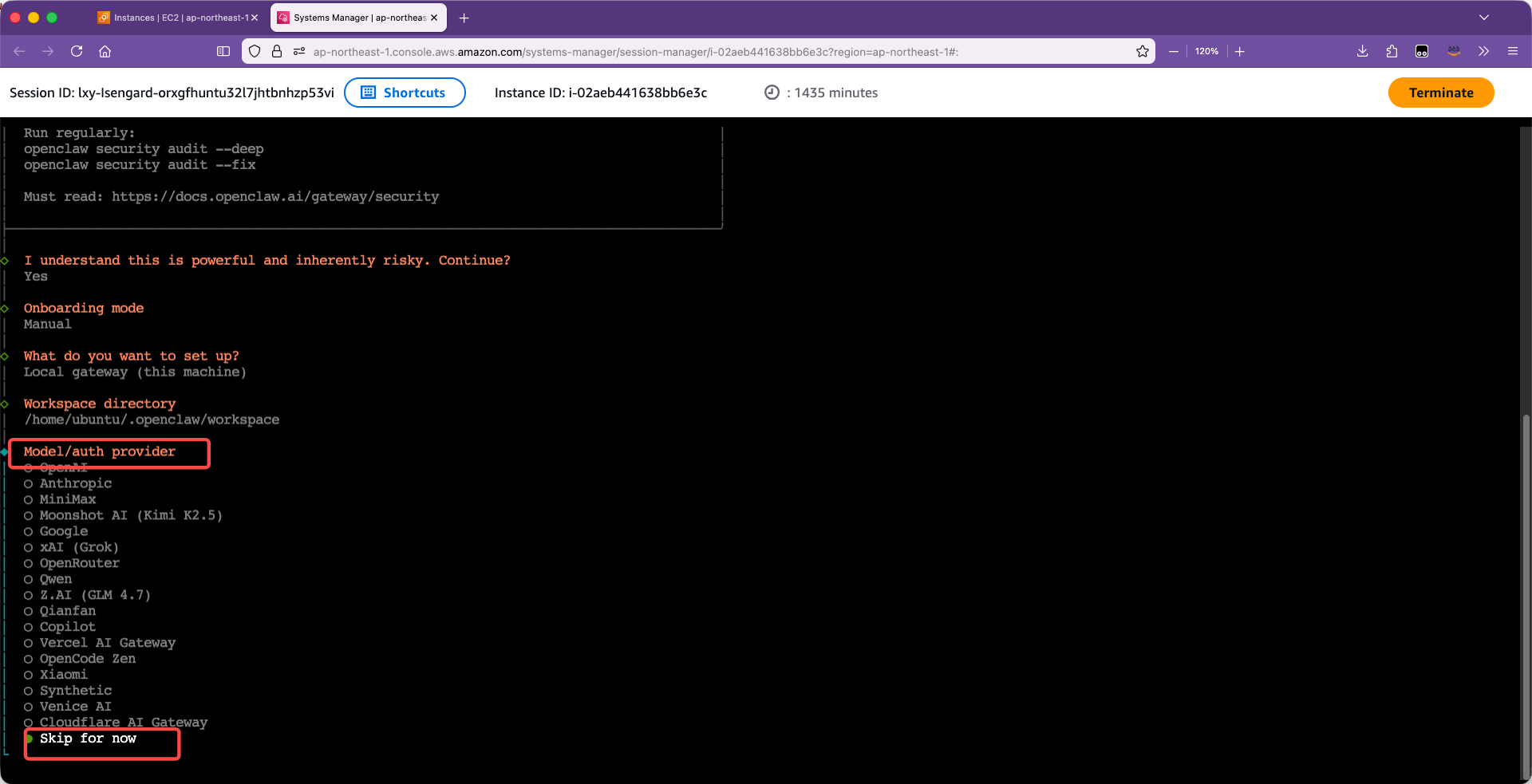Toggle the sidebar panel icon
The height and width of the screenshot is (784, 1532).
[x=223, y=51]
